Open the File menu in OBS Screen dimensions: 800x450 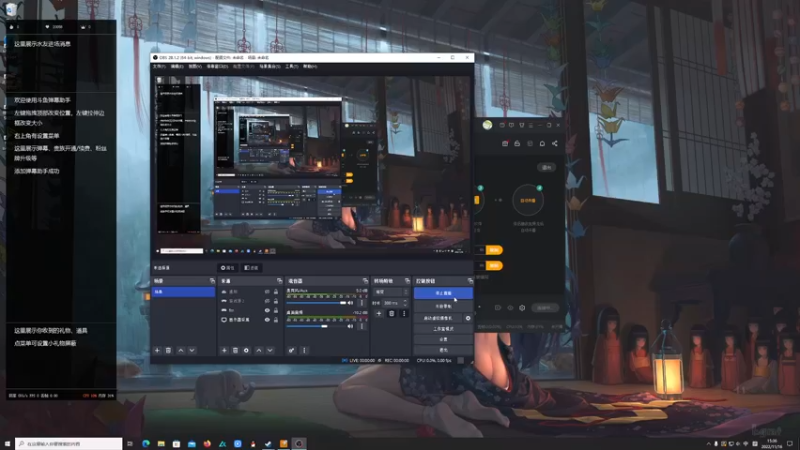point(159,66)
